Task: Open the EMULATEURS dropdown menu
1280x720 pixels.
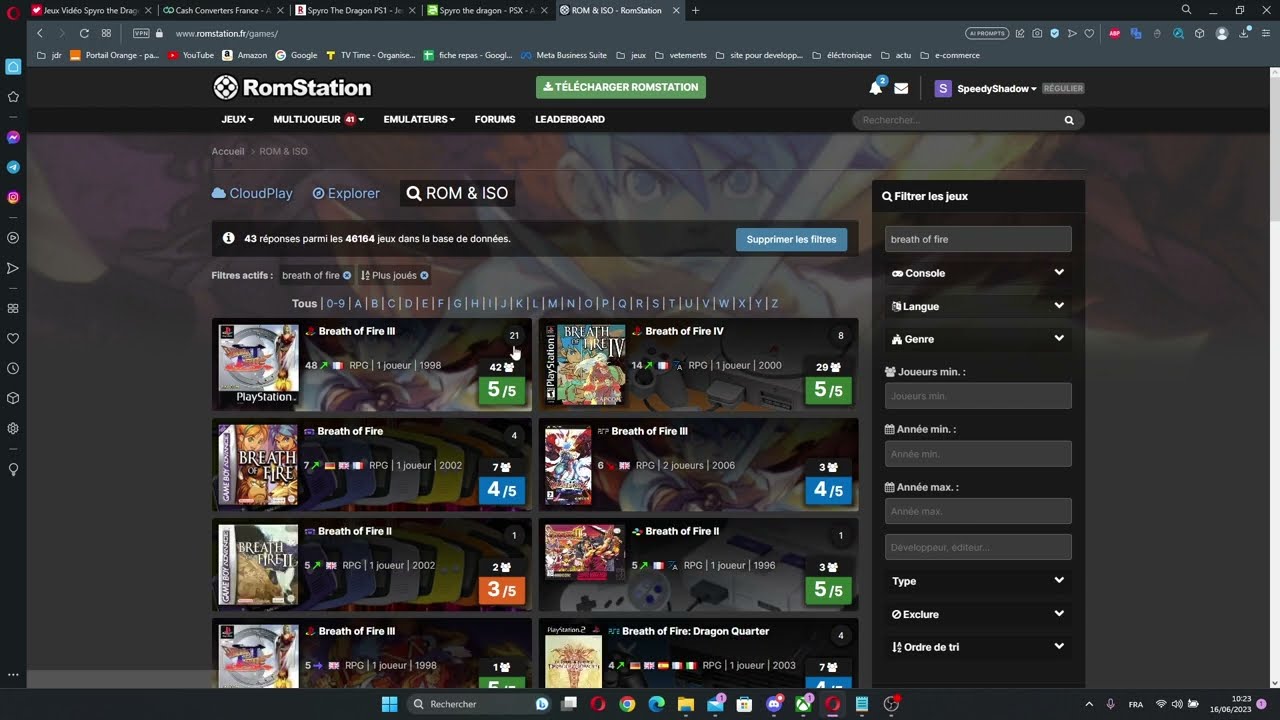Action: (419, 119)
